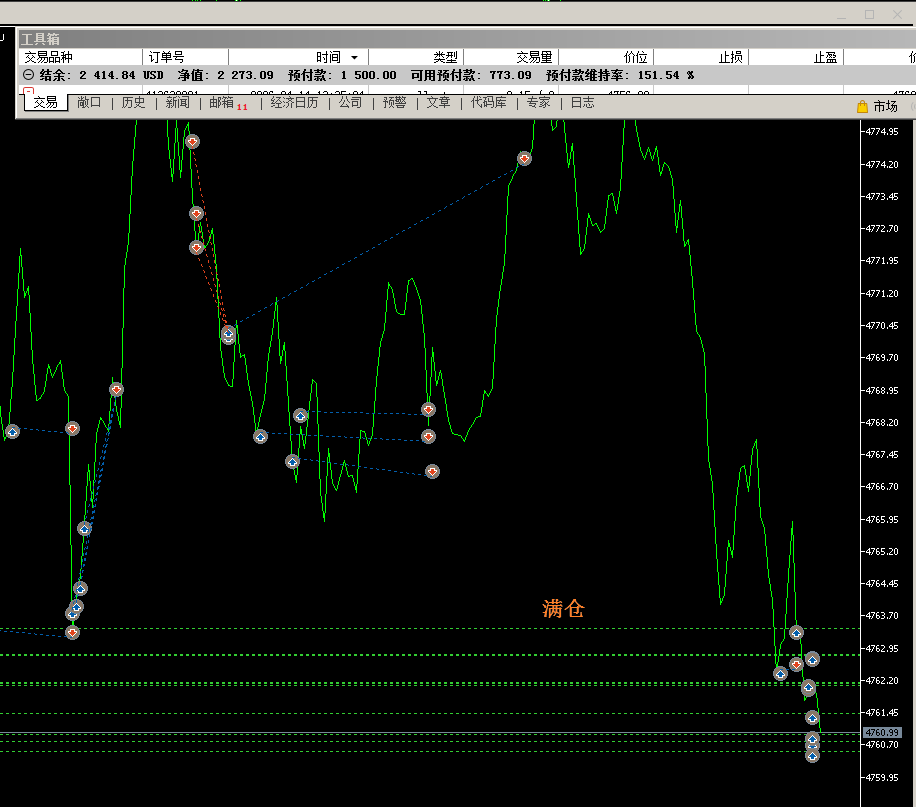Click red sell marker in bottom-right marker cluster
Screen dimensions: 916x807
pos(796,664)
